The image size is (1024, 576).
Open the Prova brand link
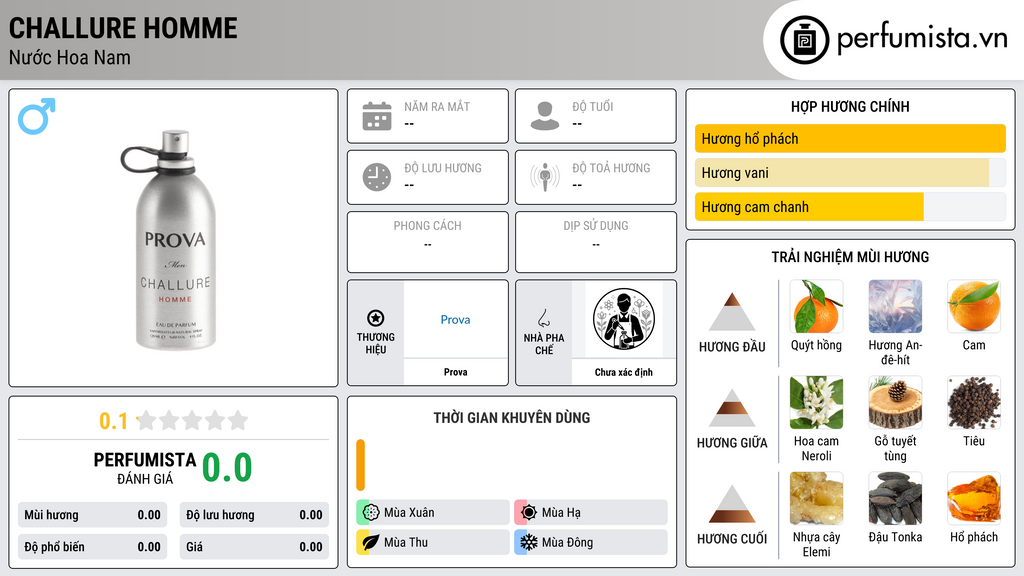coord(455,319)
